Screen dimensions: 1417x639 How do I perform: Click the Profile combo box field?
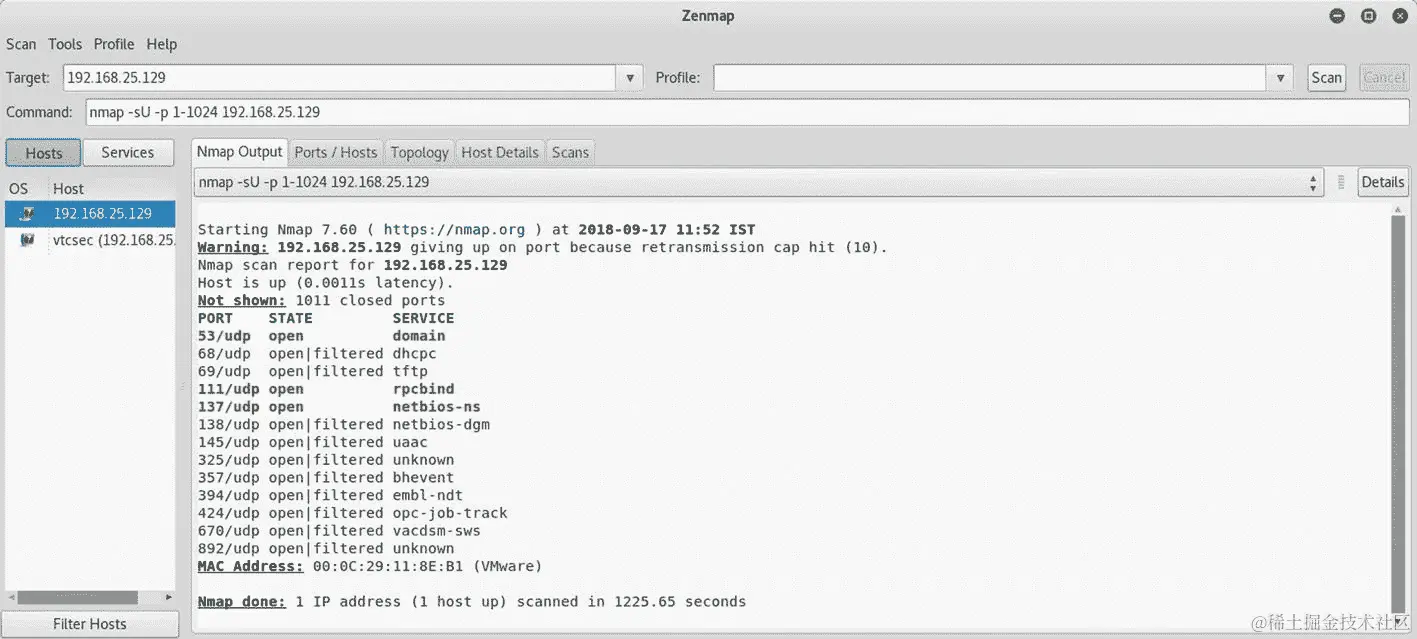tap(989, 77)
